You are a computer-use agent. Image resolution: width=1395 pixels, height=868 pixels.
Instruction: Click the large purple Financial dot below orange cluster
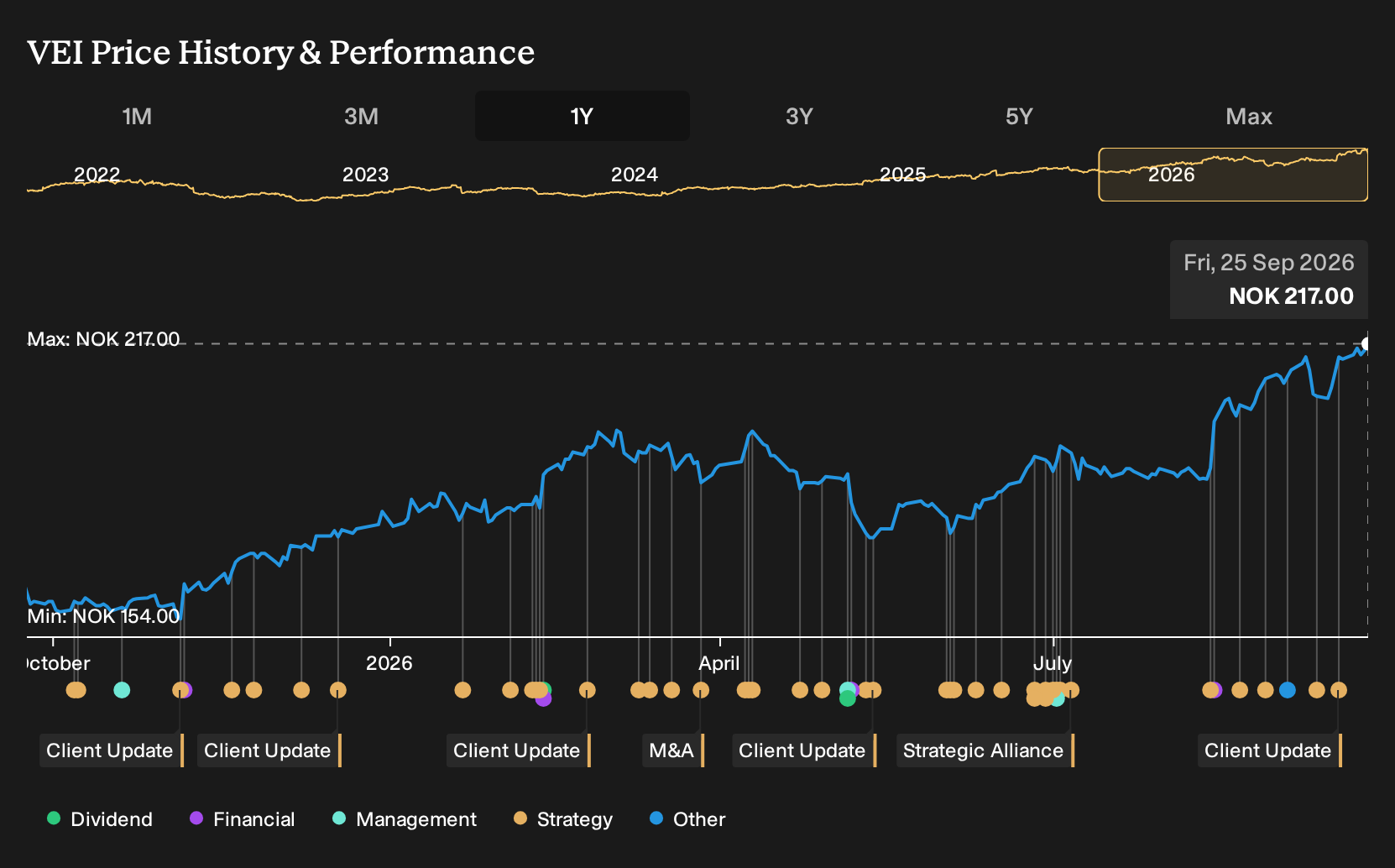[x=543, y=698]
